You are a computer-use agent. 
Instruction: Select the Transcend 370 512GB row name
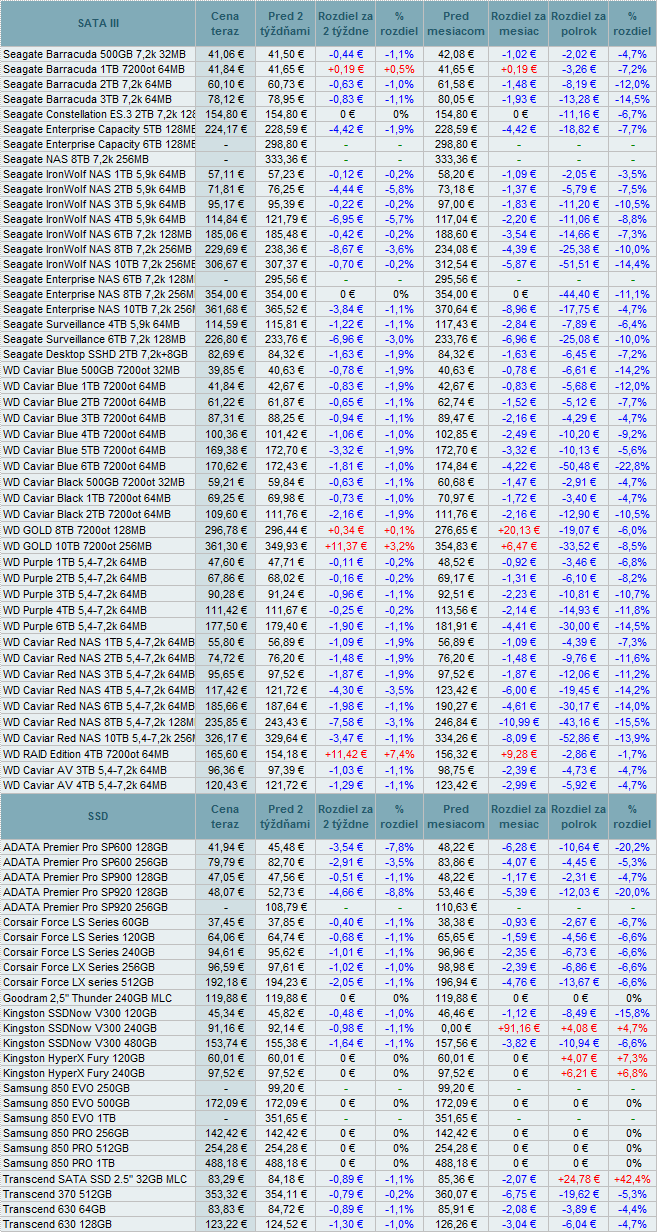57,1195
